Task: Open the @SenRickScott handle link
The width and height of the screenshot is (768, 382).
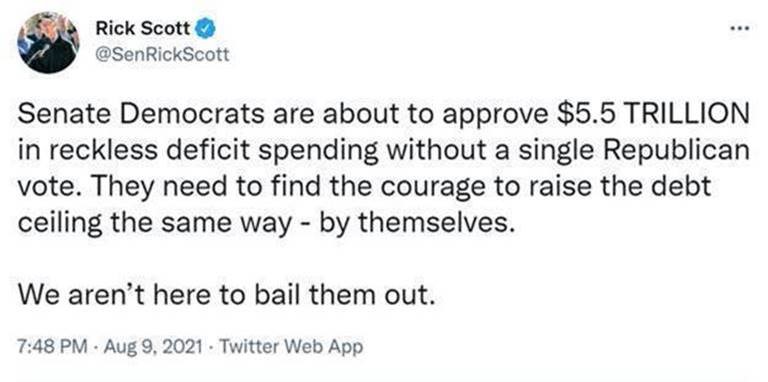Action: (163, 54)
